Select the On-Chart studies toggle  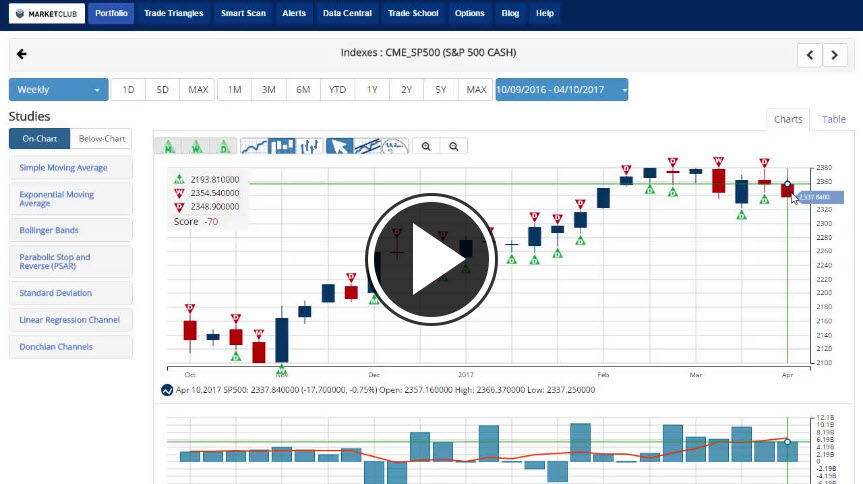pyautogui.click(x=40, y=139)
